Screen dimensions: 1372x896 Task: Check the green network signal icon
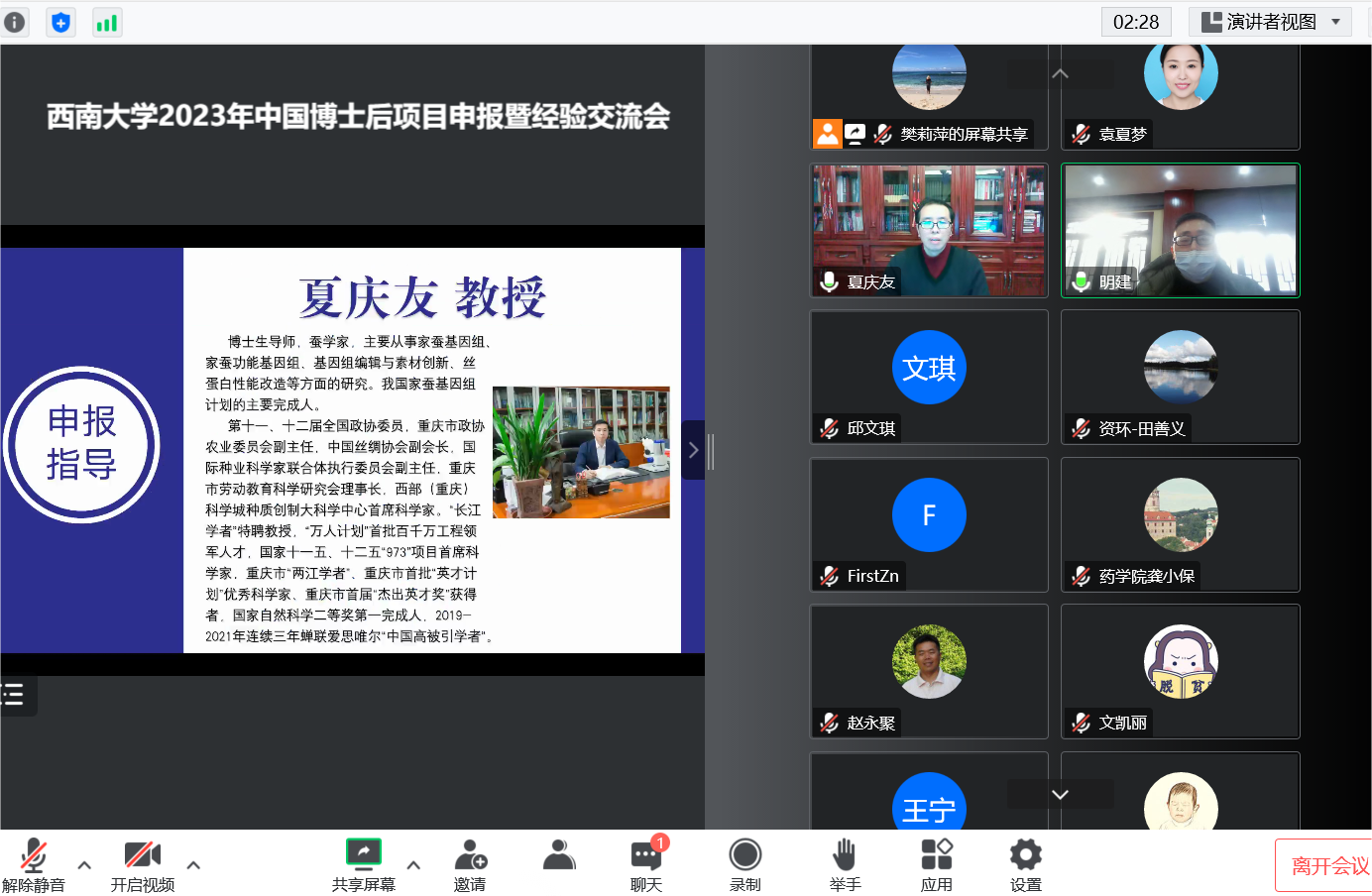(x=107, y=22)
